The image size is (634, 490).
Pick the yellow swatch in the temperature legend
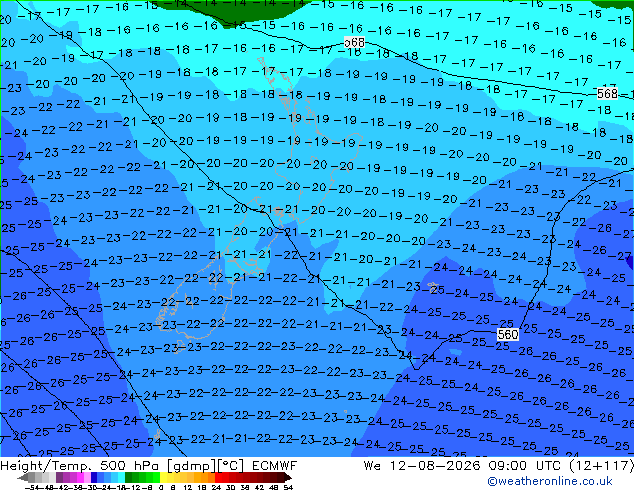click(x=164, y=477)
